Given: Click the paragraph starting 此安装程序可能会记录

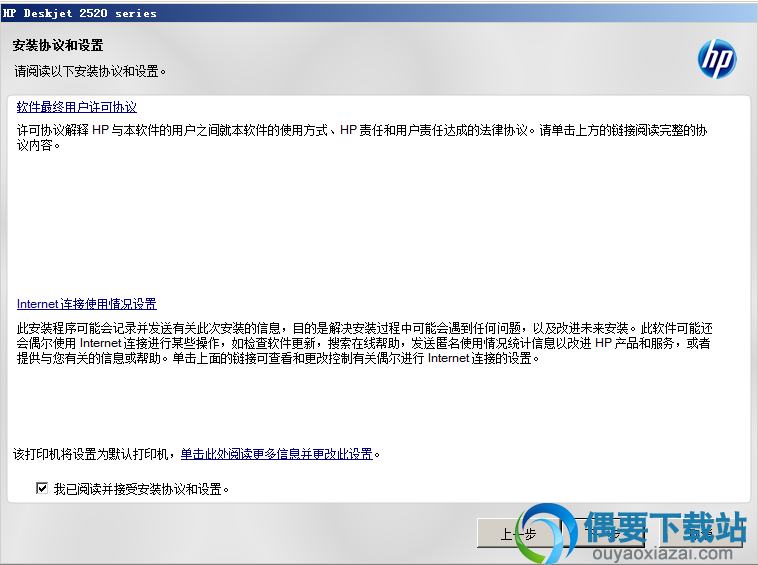Looking at the screenshot, I should (x=364, y=343).
